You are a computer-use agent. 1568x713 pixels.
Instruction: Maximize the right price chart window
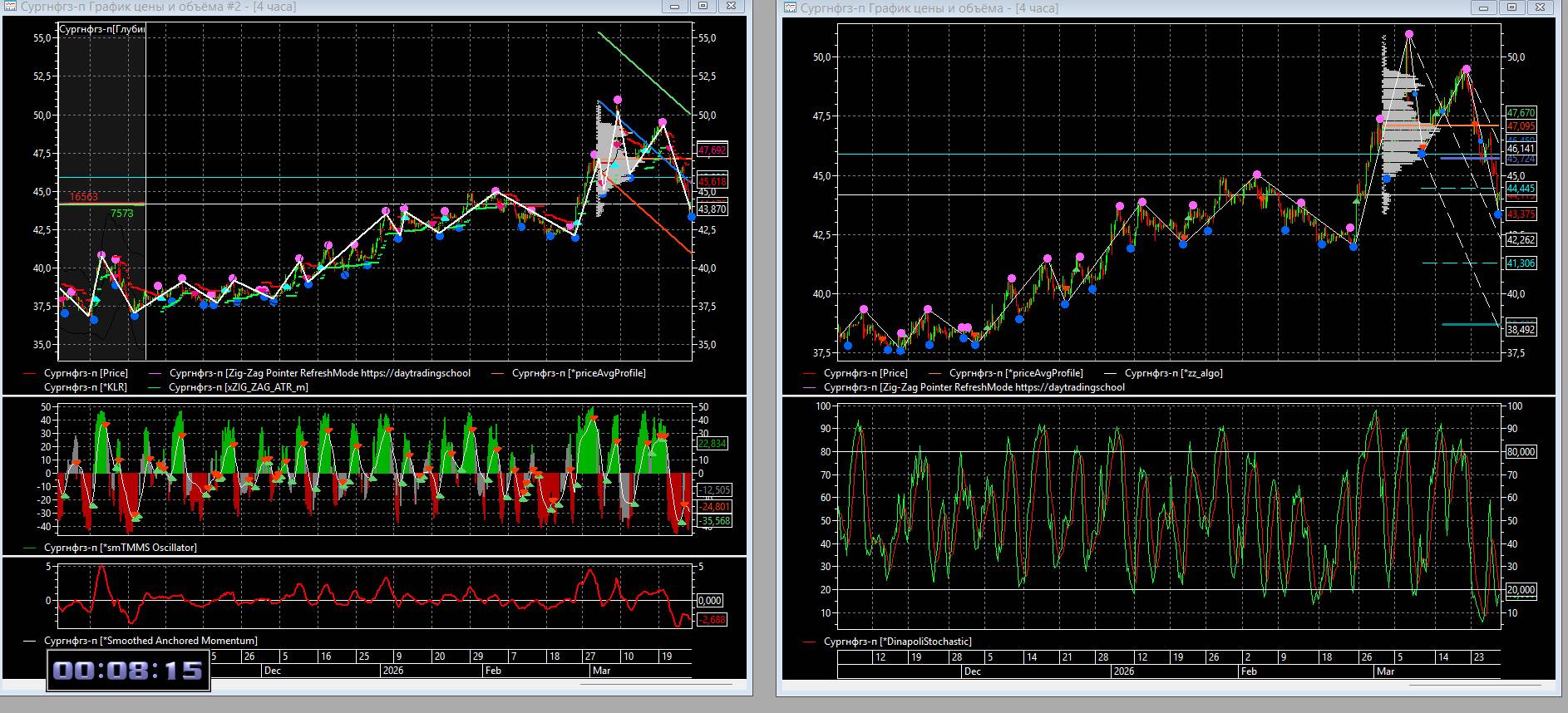tap(1512, 7)
